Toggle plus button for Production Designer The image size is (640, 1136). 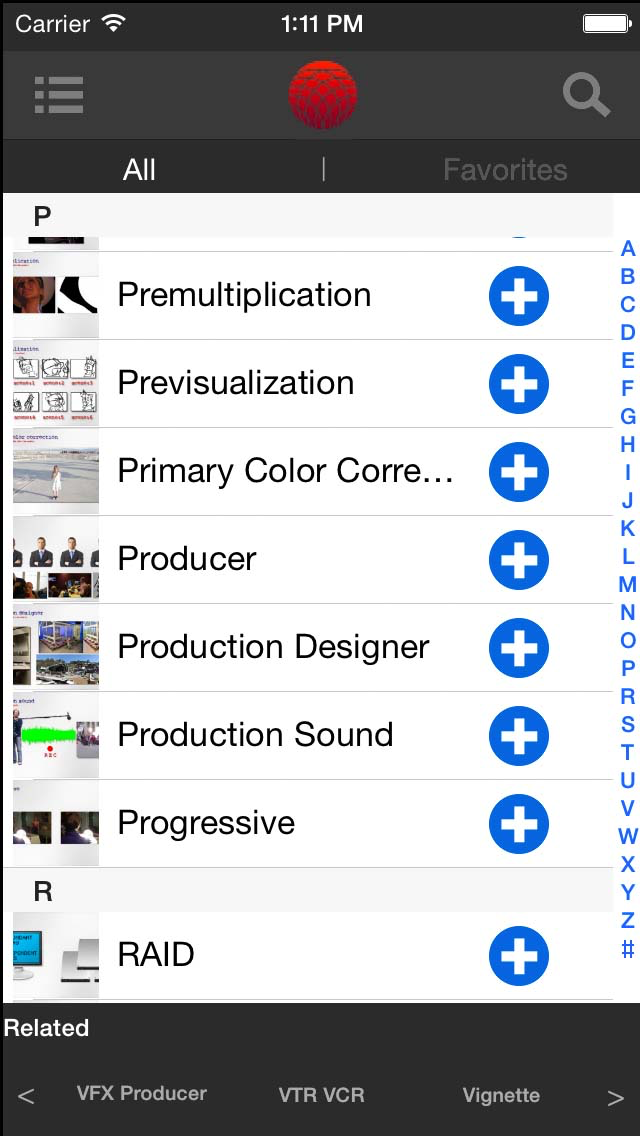click(x=518, y=648)
